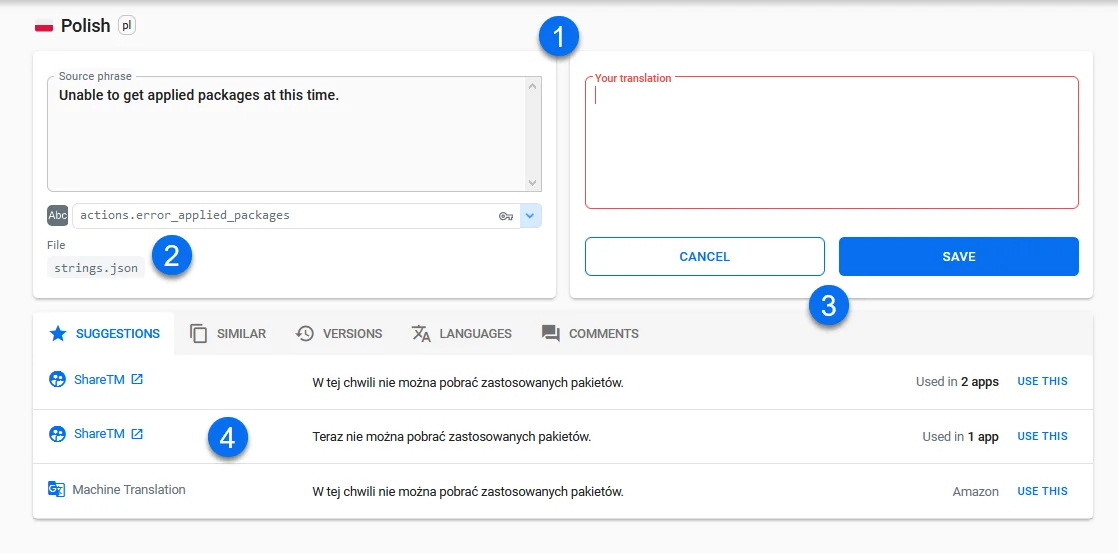
Task: Open the SUGGESTIONS tab
Action: 104,334
